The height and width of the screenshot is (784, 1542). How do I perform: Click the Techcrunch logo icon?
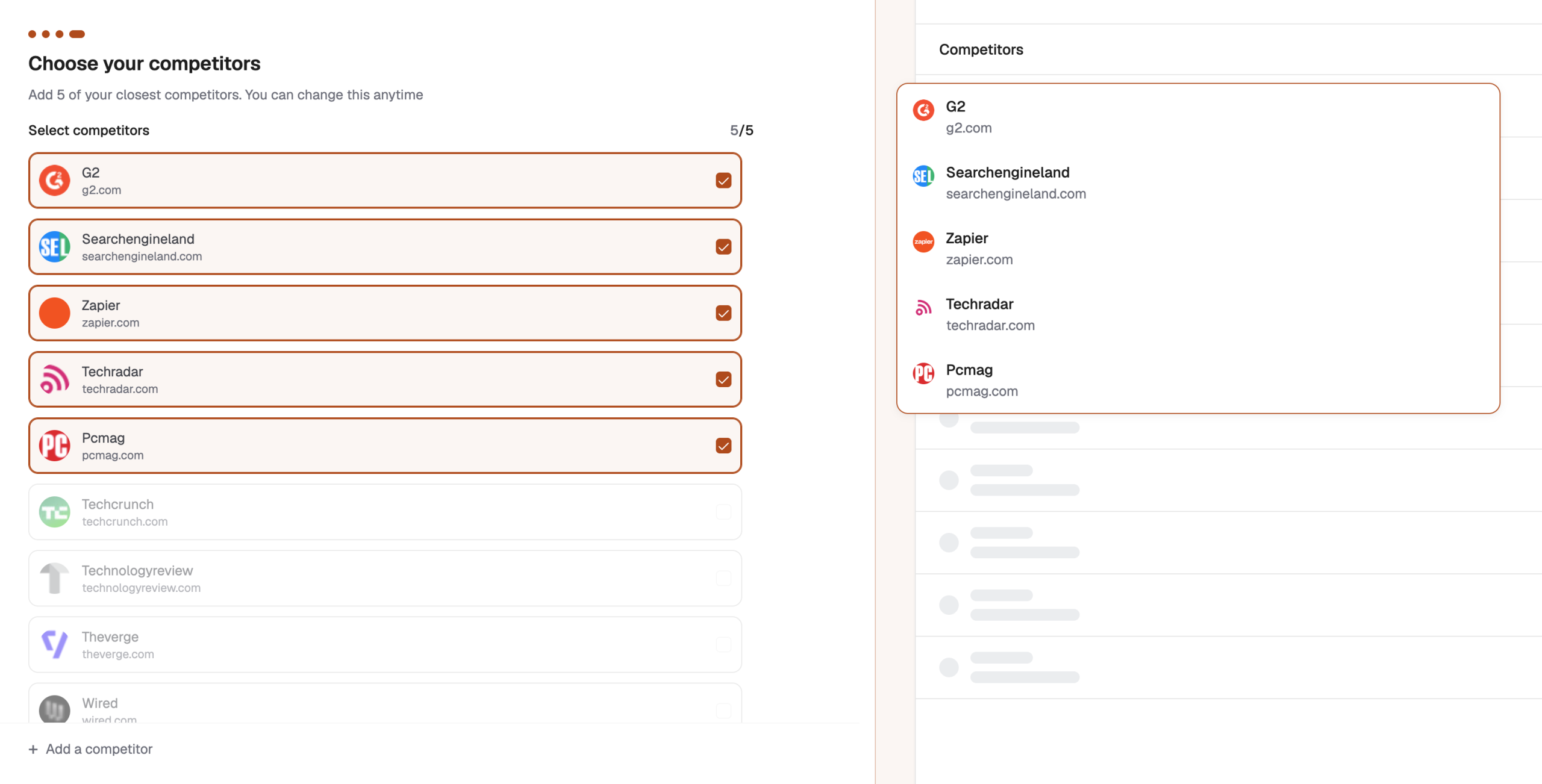[x=54, y=512]
